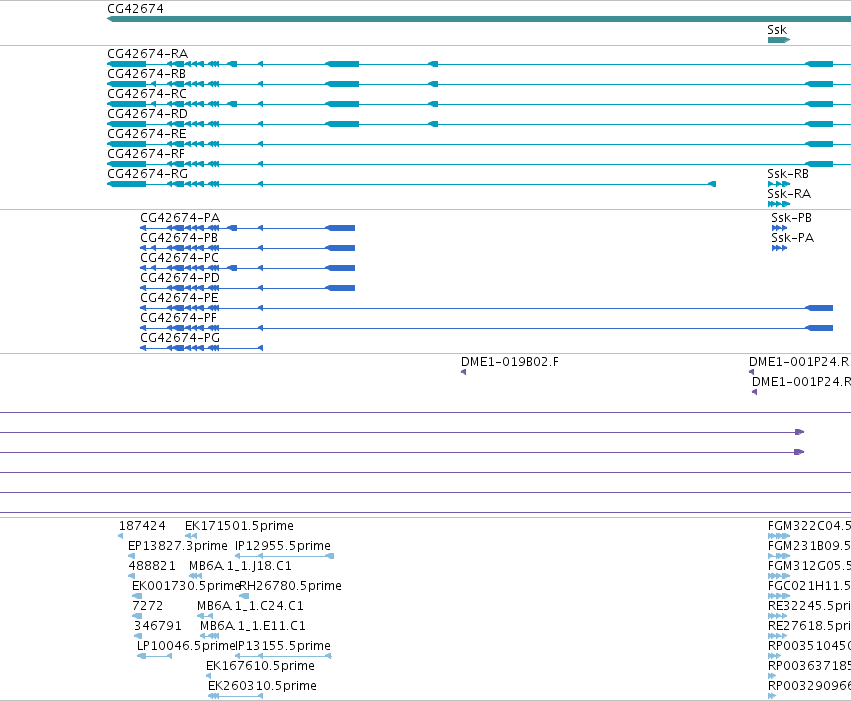Click the MB6A.1_1.J18.C1 feature glyph
Screen dimensions: 851x701
tap(195, 576)
